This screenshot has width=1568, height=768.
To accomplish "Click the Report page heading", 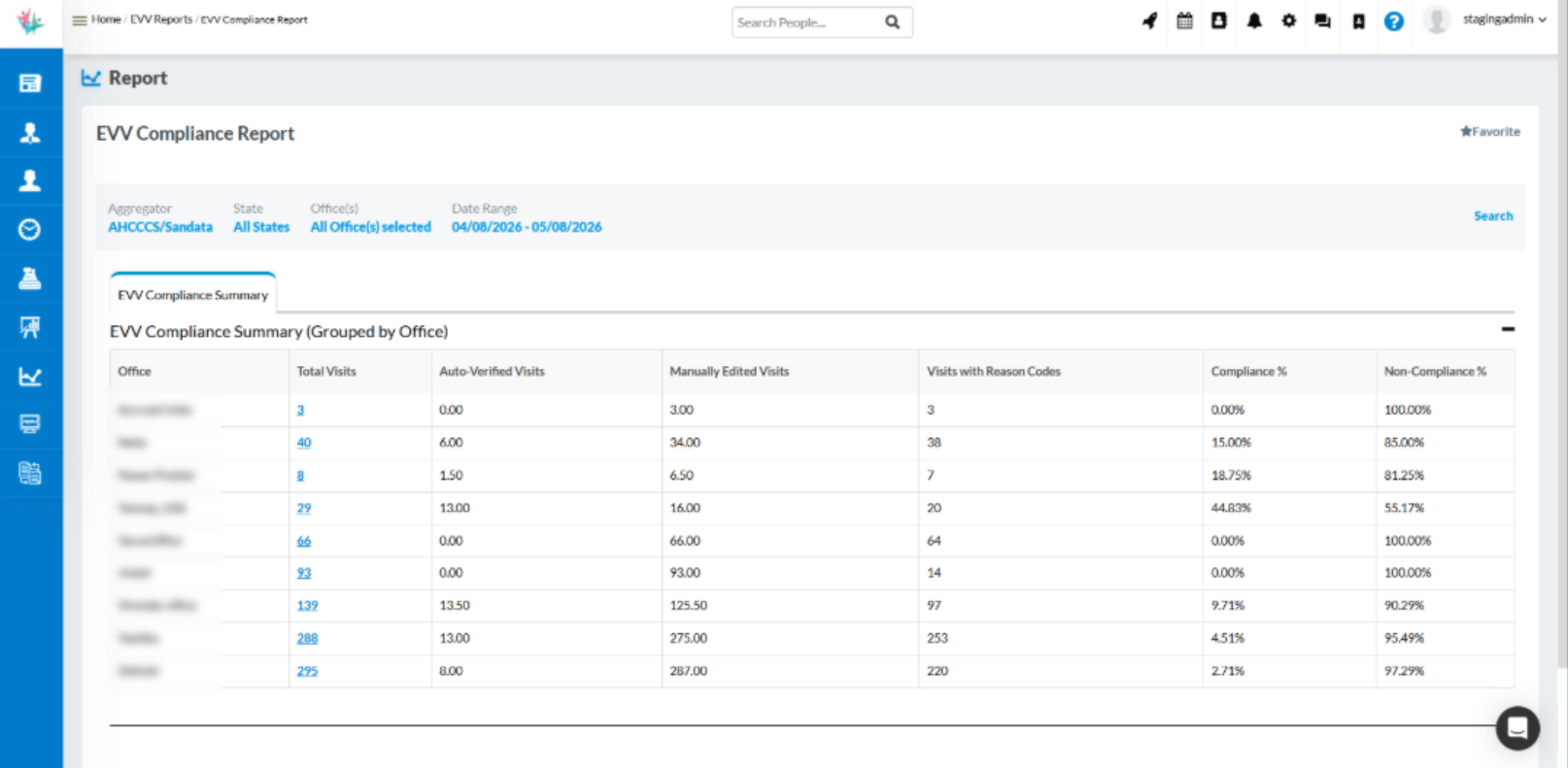I will [x=137, y=78].
